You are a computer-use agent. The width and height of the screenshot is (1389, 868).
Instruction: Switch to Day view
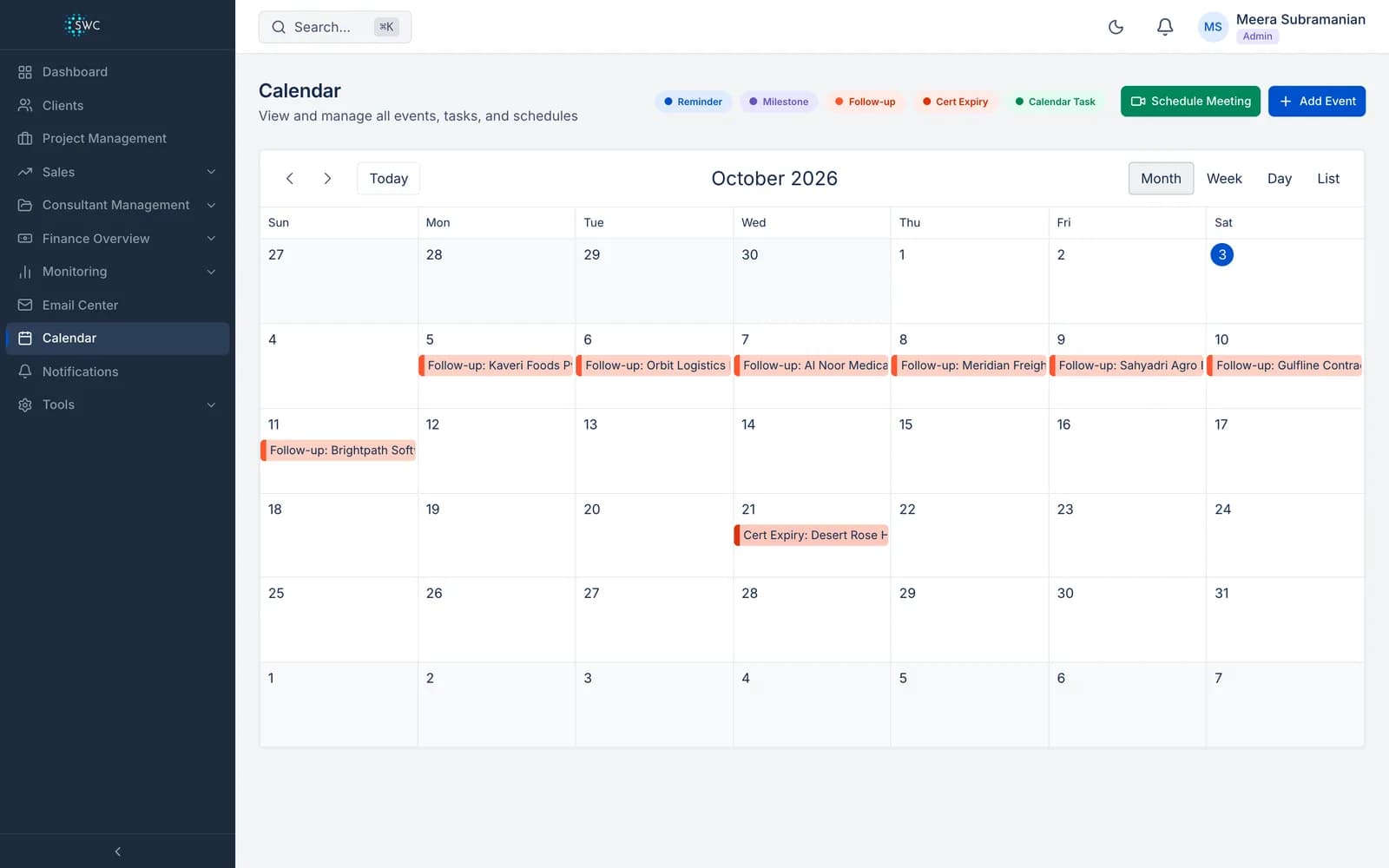tap(1279, 178)
